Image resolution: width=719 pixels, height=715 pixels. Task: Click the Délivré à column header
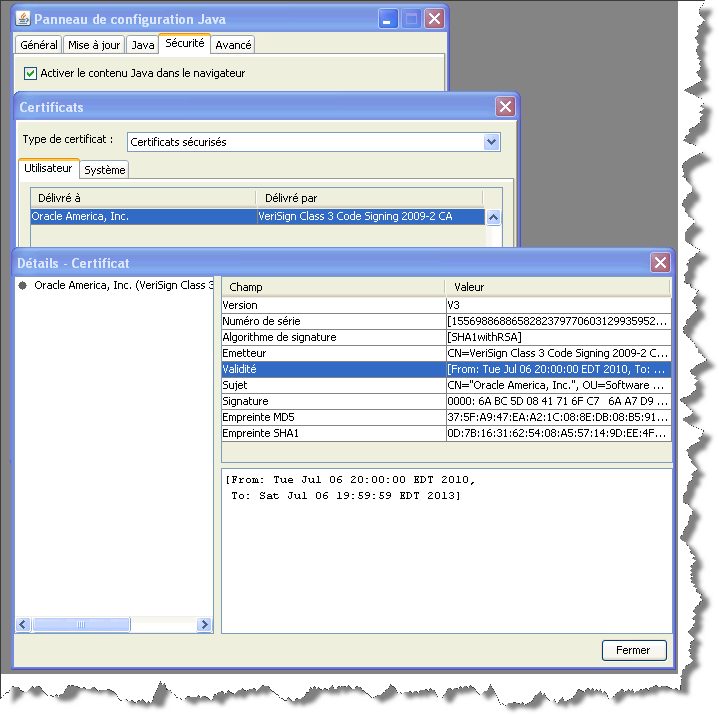(x=143, y=198)
